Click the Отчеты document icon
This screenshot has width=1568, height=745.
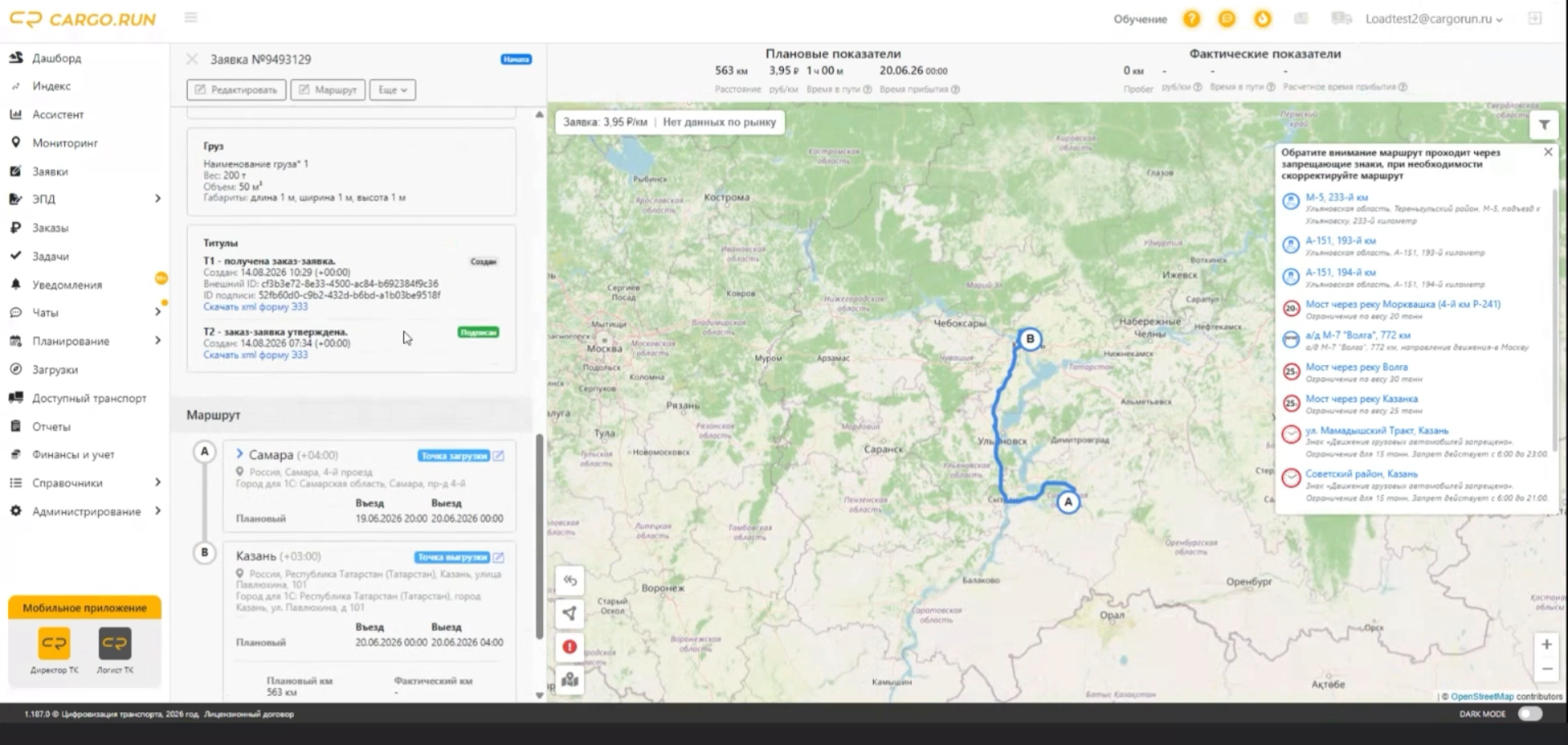tap(16, 426)
